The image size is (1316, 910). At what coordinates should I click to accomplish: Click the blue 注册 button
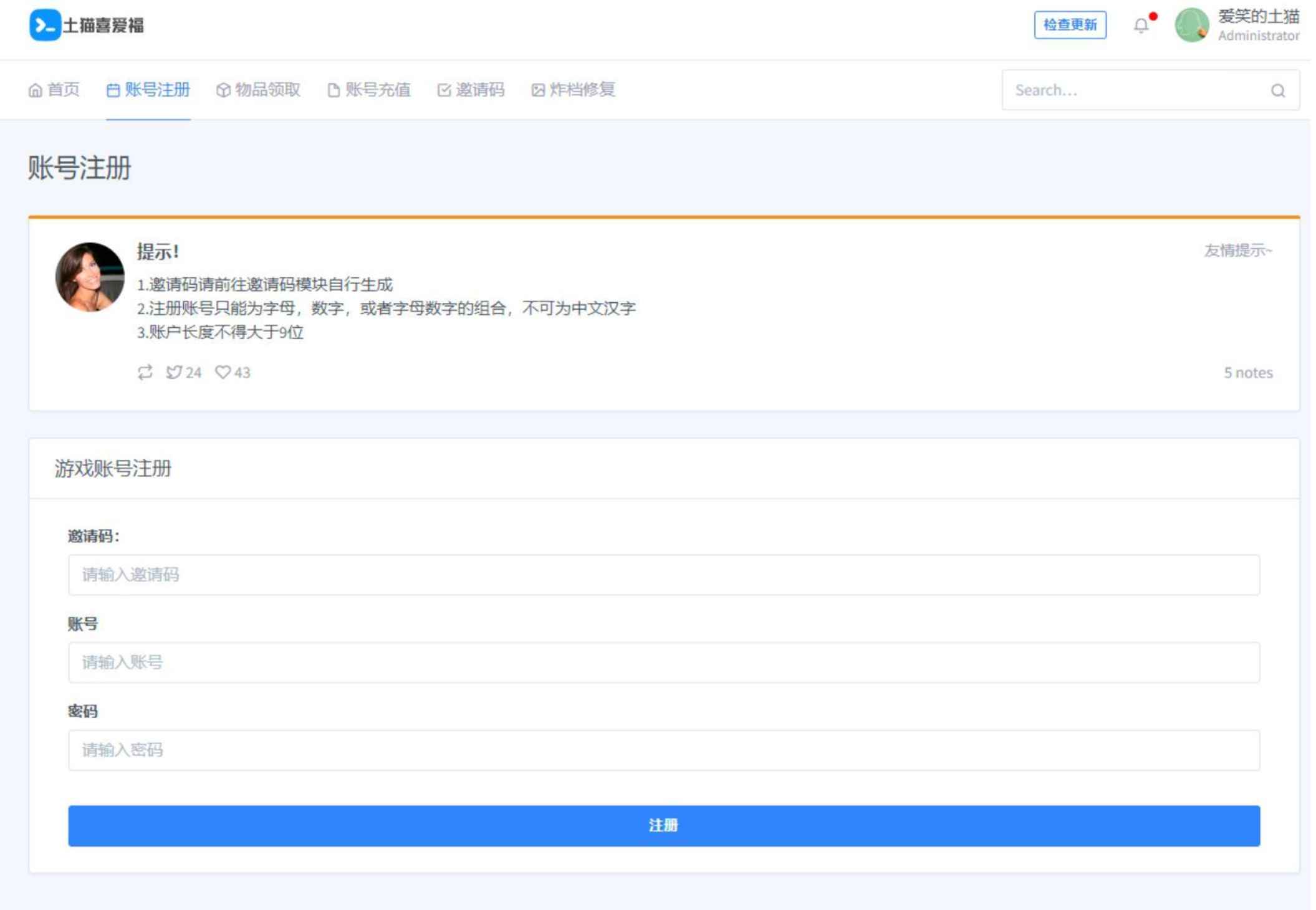tap(663, 826)
